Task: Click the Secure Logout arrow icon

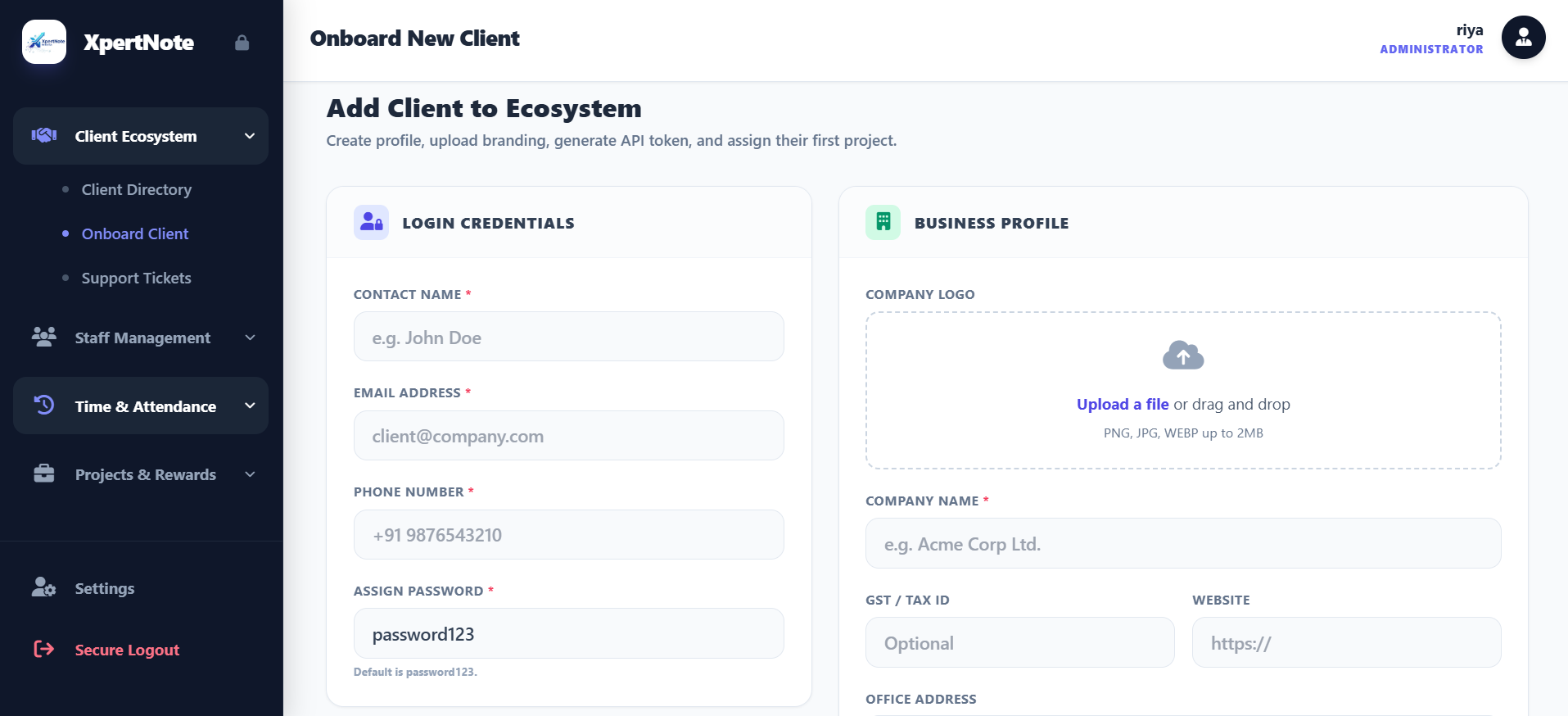Action: (x=44, y=649)
